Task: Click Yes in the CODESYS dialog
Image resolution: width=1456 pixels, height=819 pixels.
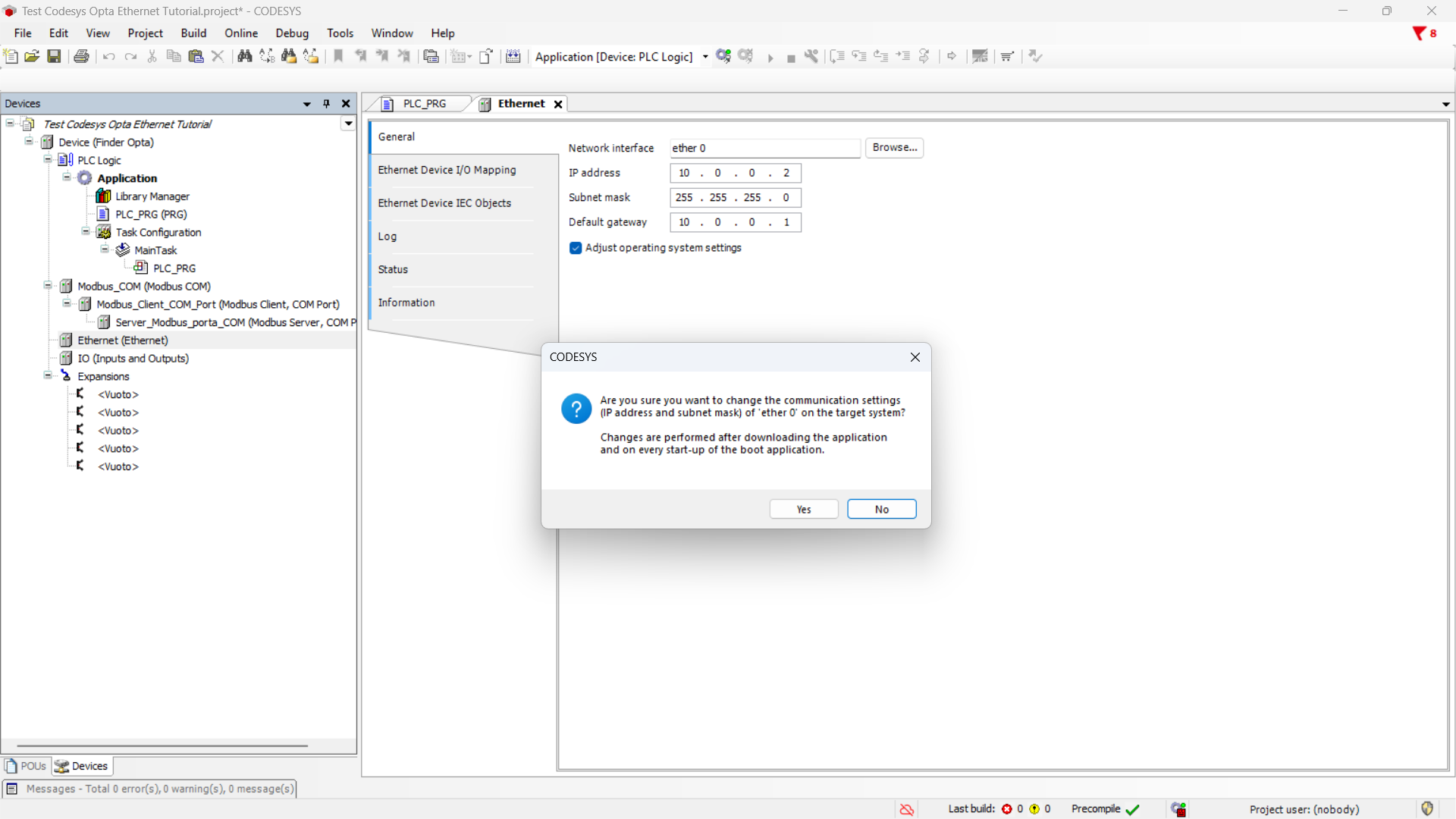Action: 803,509
